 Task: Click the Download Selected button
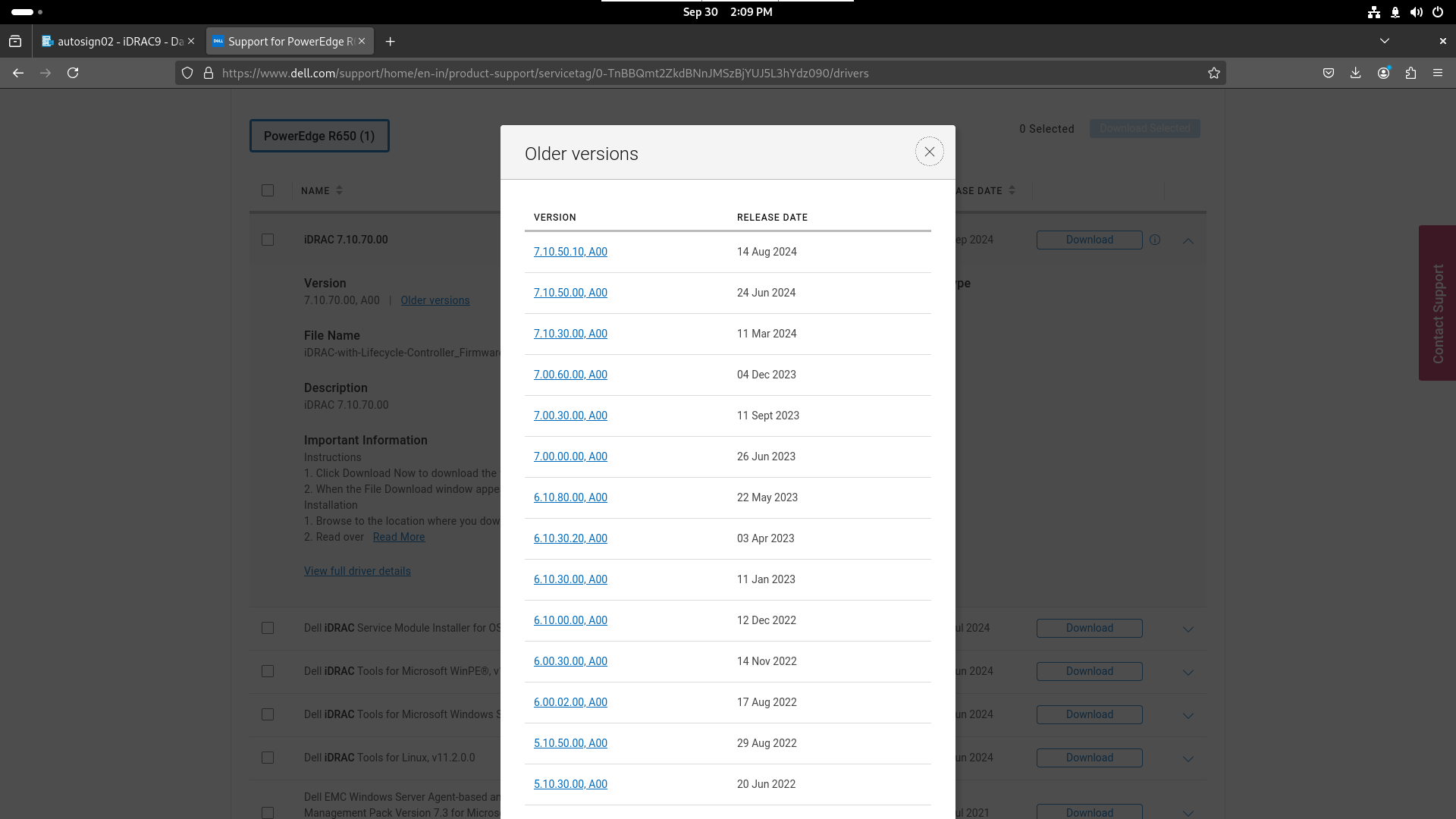coord(1144,128)
